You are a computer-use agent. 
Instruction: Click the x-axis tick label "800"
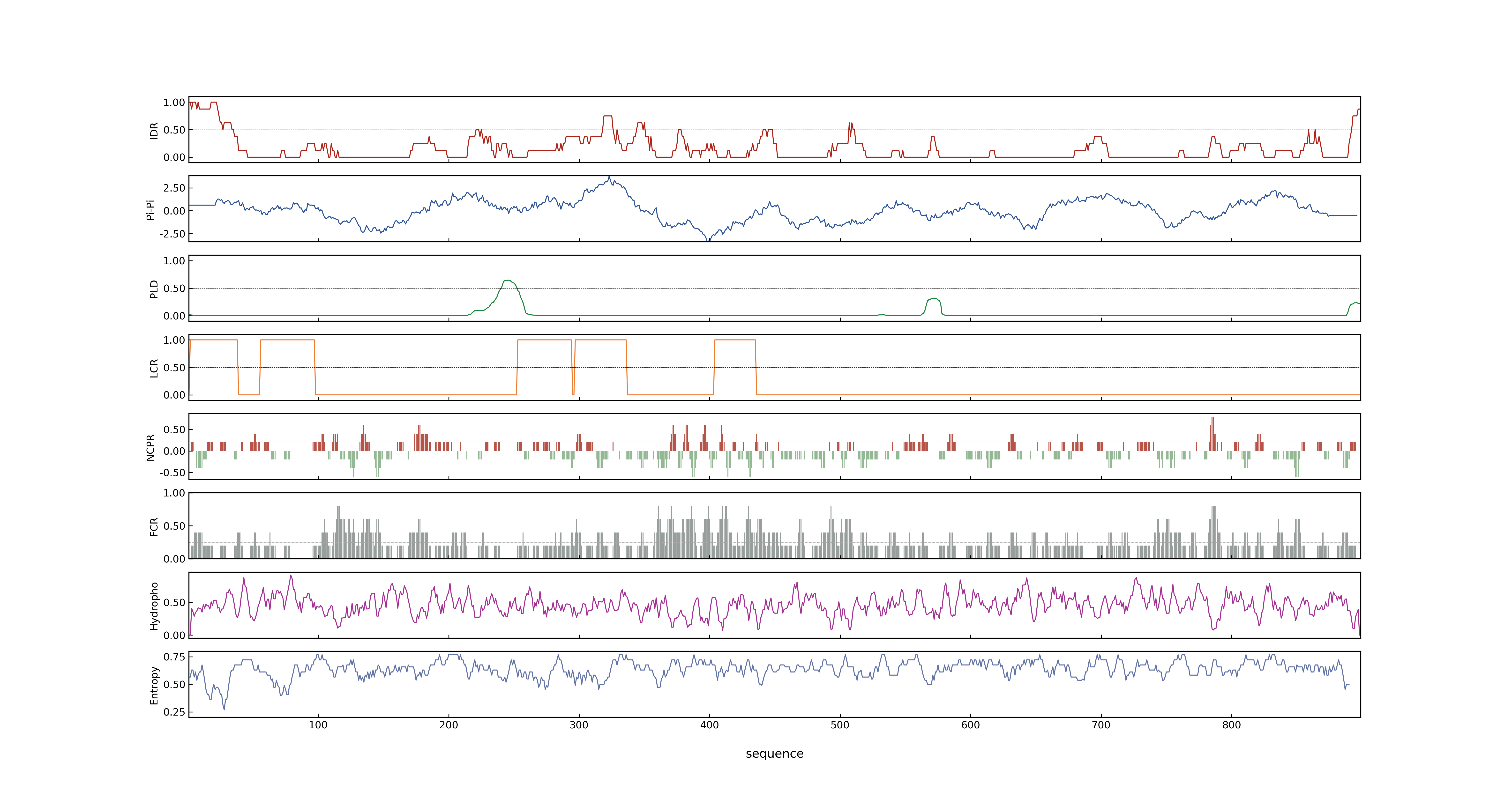[1231, 725]
